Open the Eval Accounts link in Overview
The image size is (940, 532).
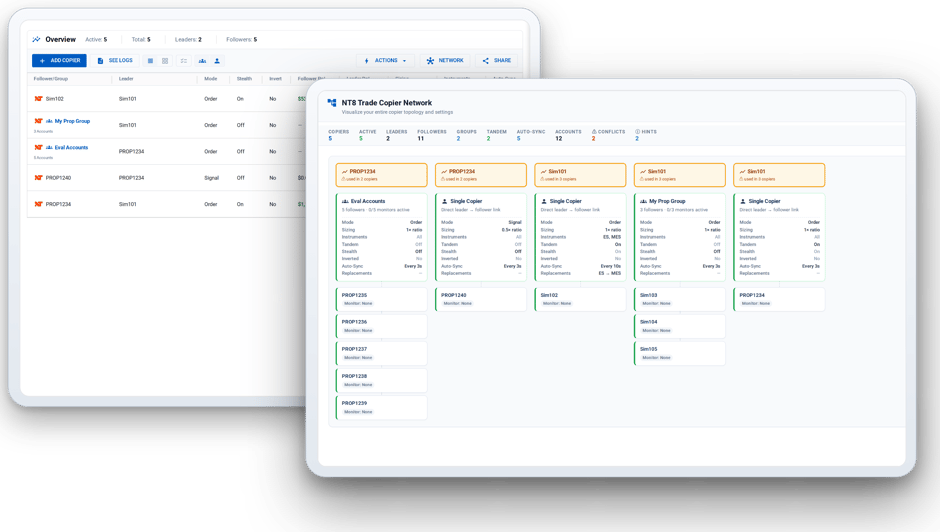tap(71, 148)
